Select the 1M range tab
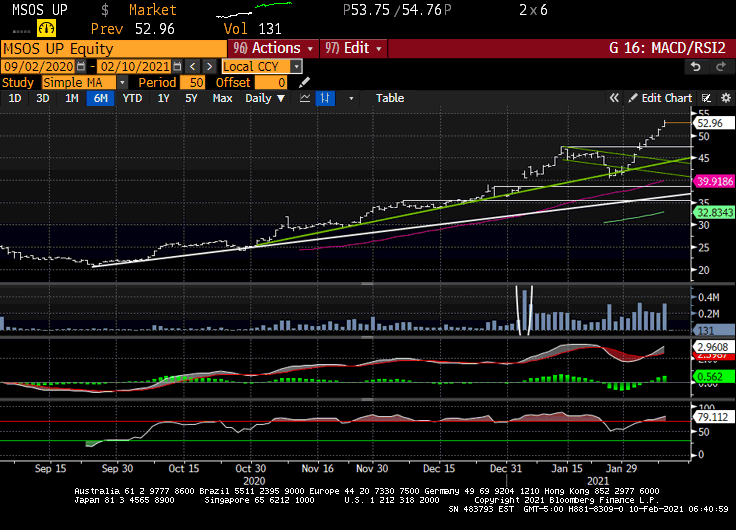Image resolution: width=736 pixels, height=530 pixels. pyautogui.click(x=71, y=98)
